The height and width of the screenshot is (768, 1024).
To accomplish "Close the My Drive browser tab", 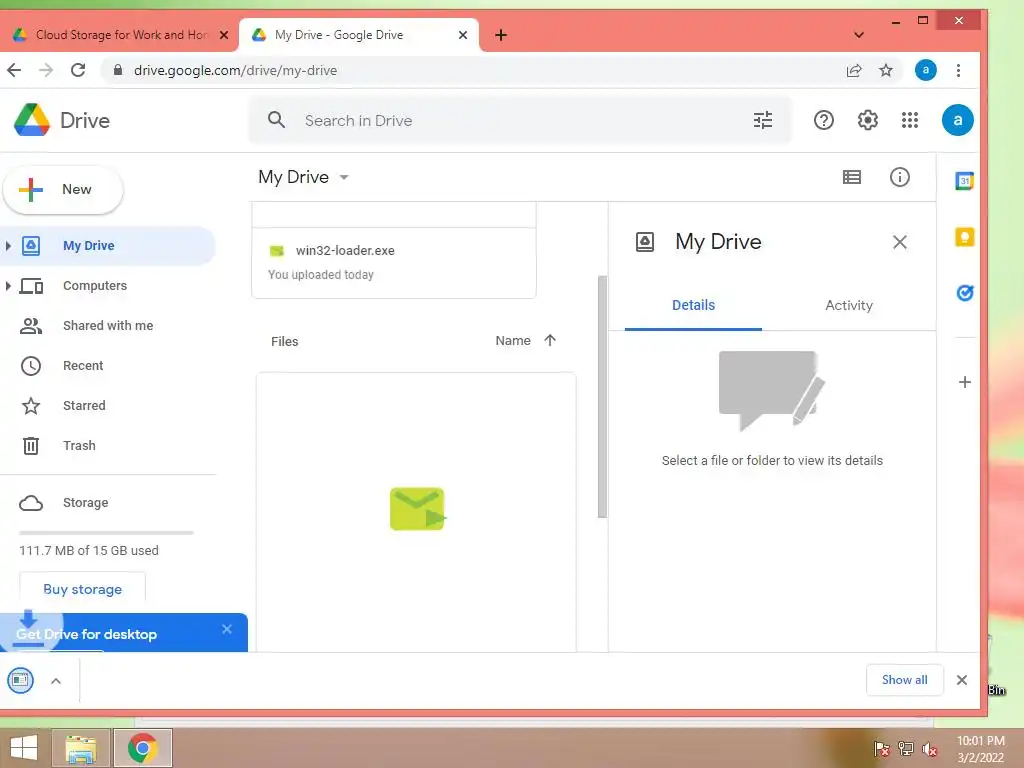I will click(x=463, y=35).
